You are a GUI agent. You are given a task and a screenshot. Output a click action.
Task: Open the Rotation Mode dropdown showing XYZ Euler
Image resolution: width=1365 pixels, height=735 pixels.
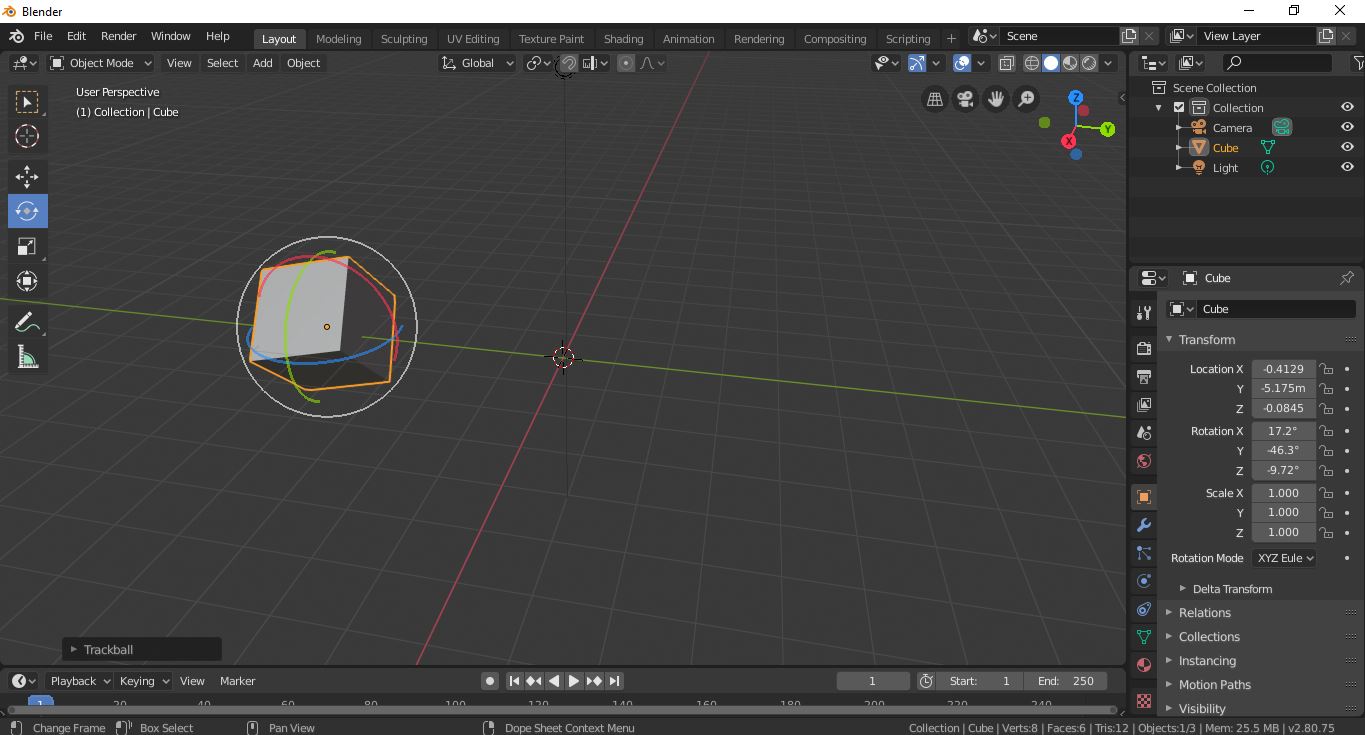1284,558
